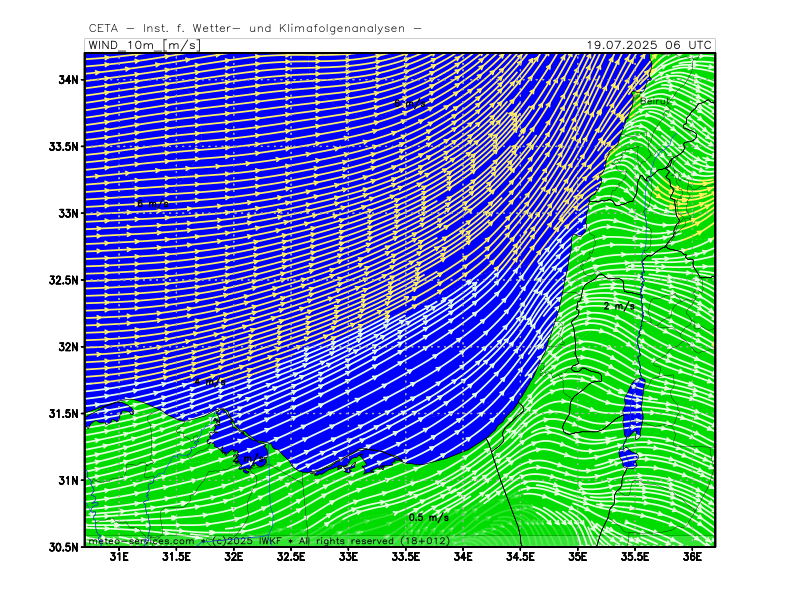Click the '34N' latitude axis label
The height and width of the screenshot is (600, 800).
(x=68, y=80)
